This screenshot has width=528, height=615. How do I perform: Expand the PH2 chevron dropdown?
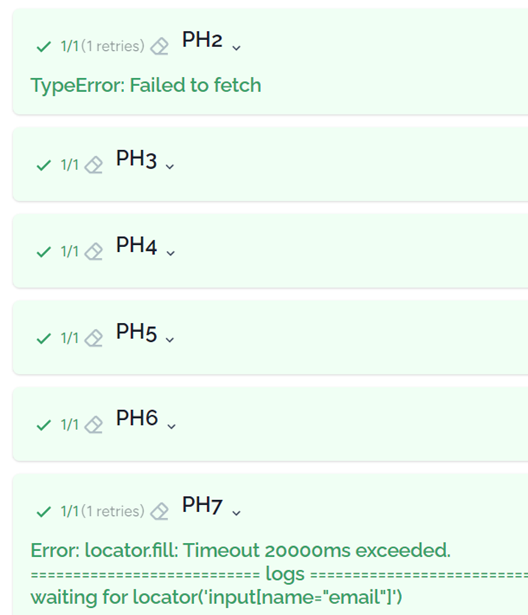click(236, 48)
